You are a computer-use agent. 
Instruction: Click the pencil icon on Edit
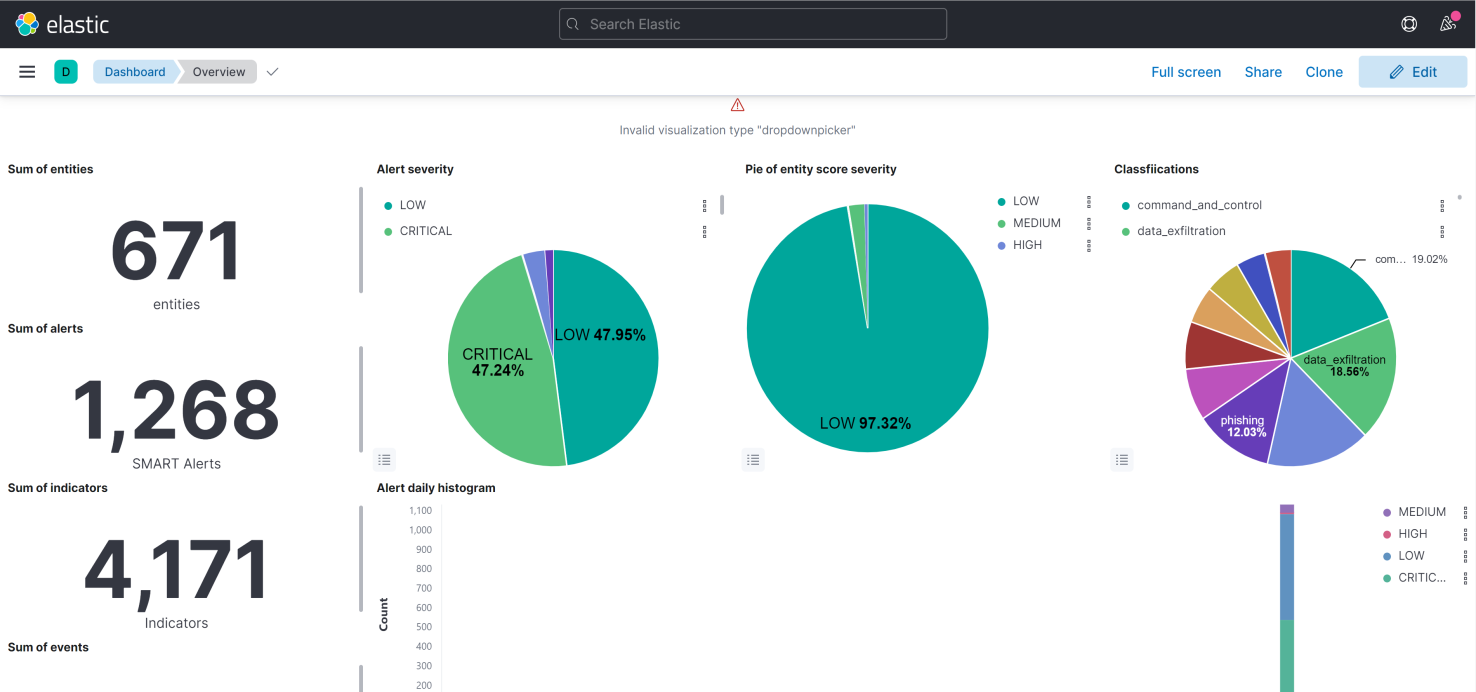coord(1397,72)
